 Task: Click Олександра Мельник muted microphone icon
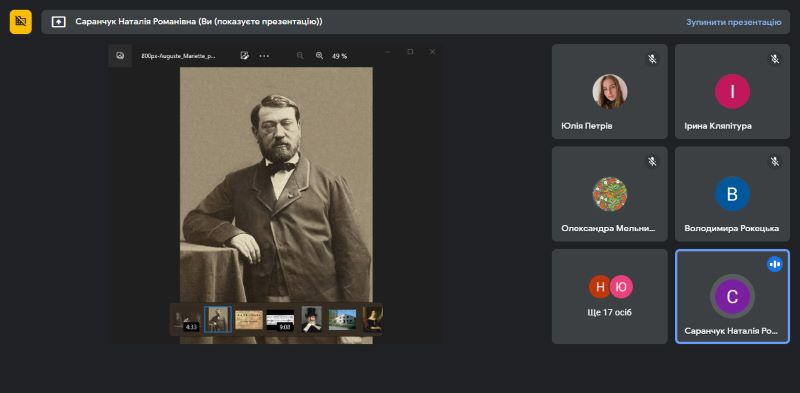[x=652, y=162]
